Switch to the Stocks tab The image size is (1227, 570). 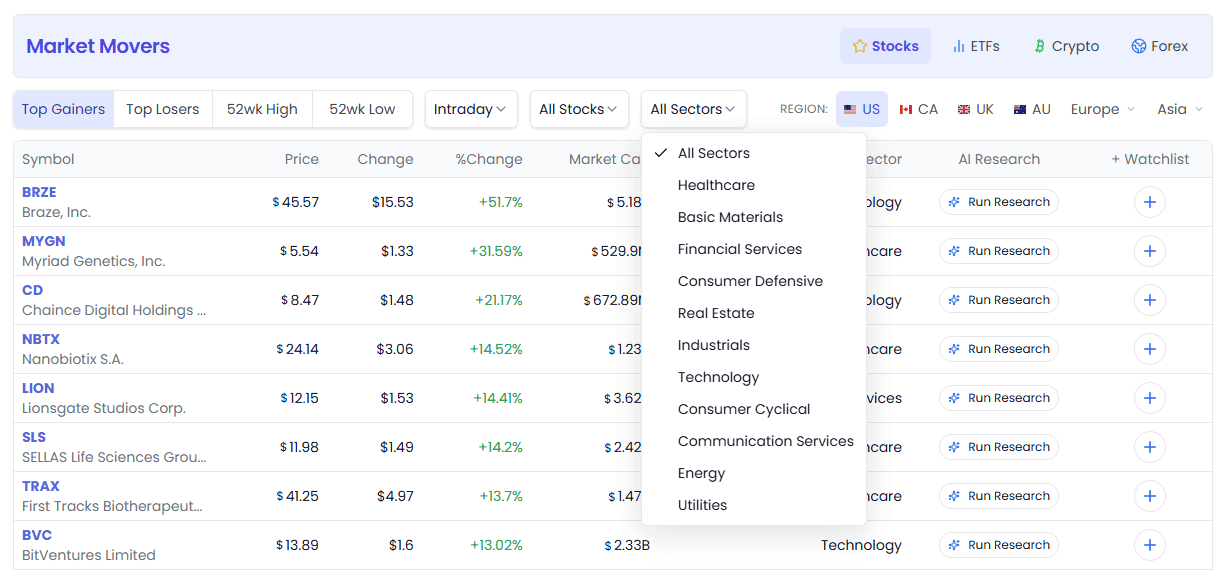point(885,46)
